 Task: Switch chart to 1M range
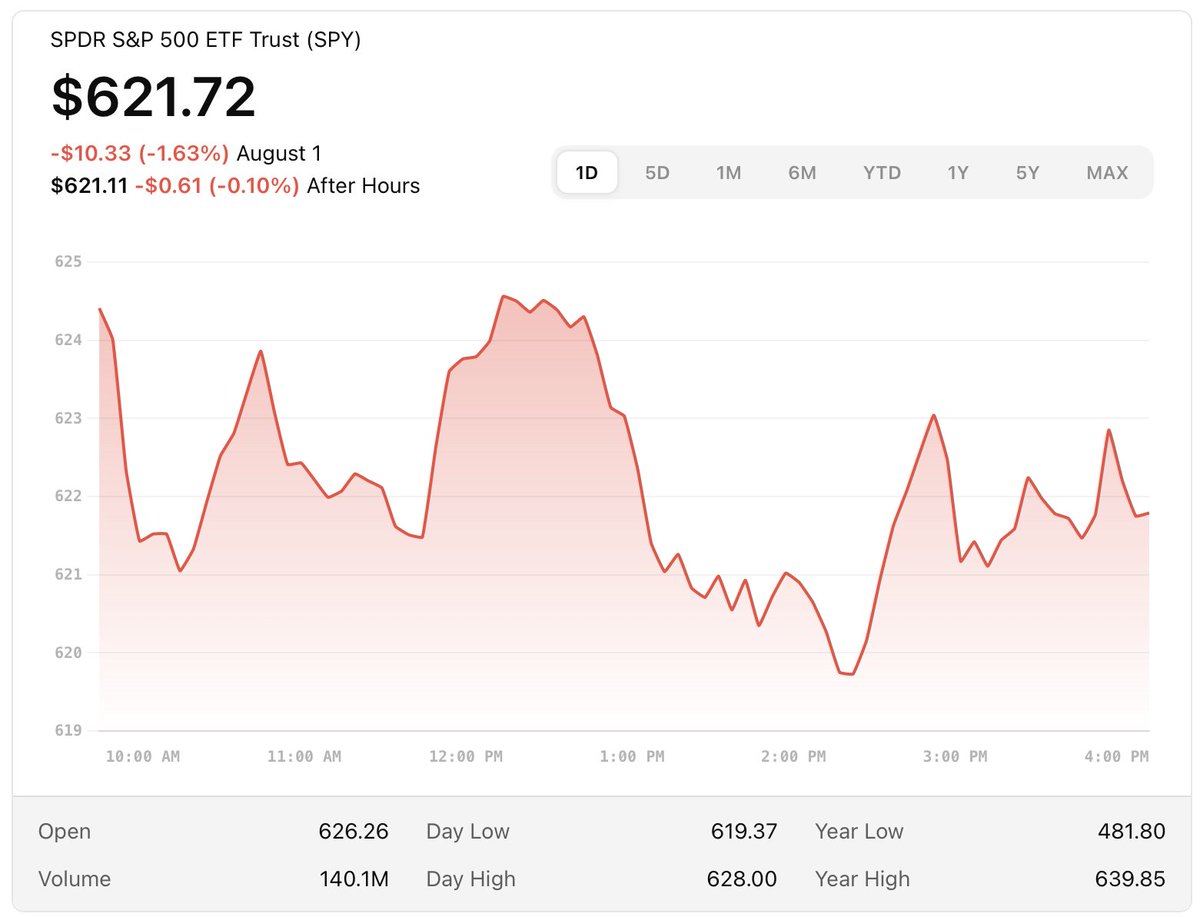click(729, 173)
